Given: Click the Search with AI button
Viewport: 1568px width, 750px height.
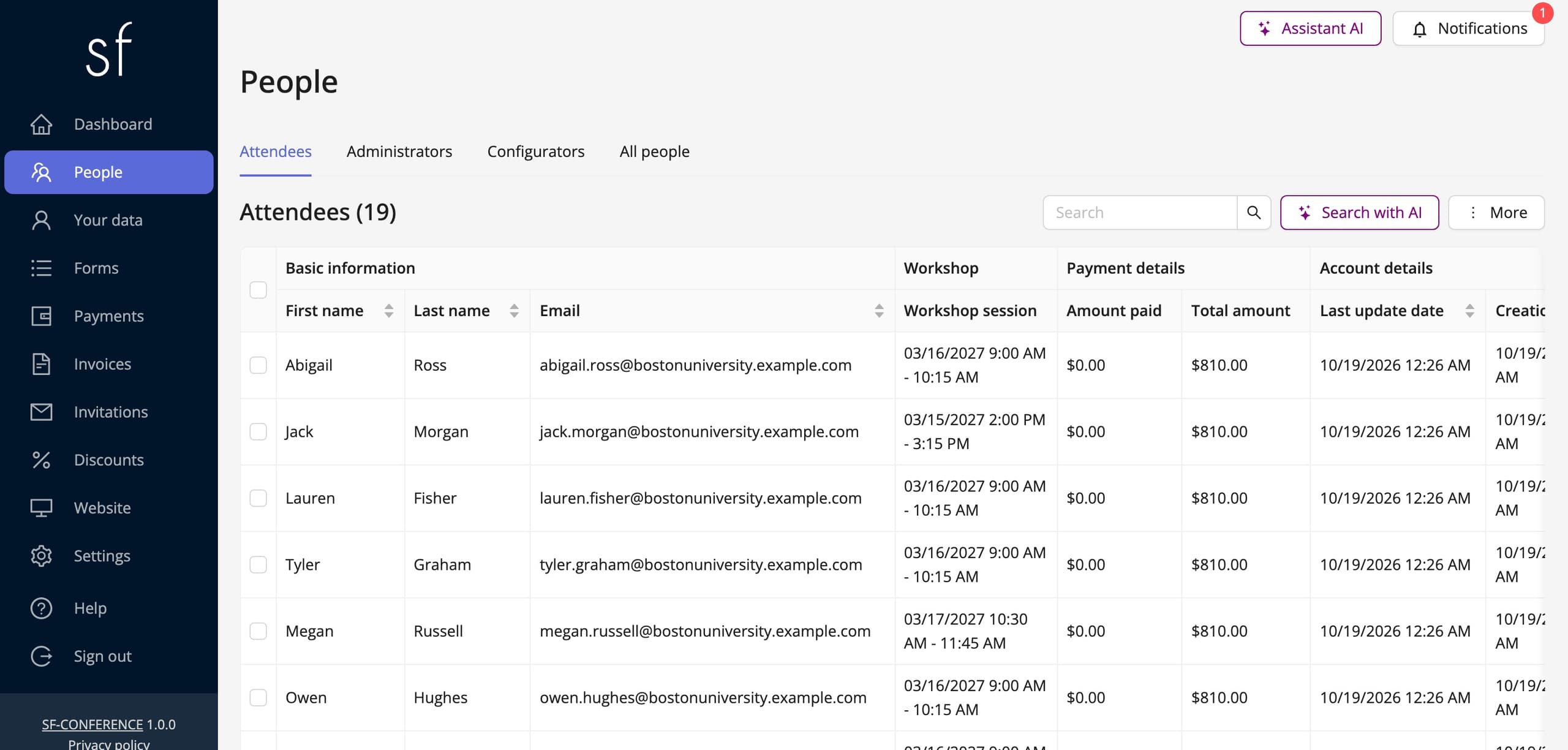Looking at the screenshot, I should (1359, 213).
